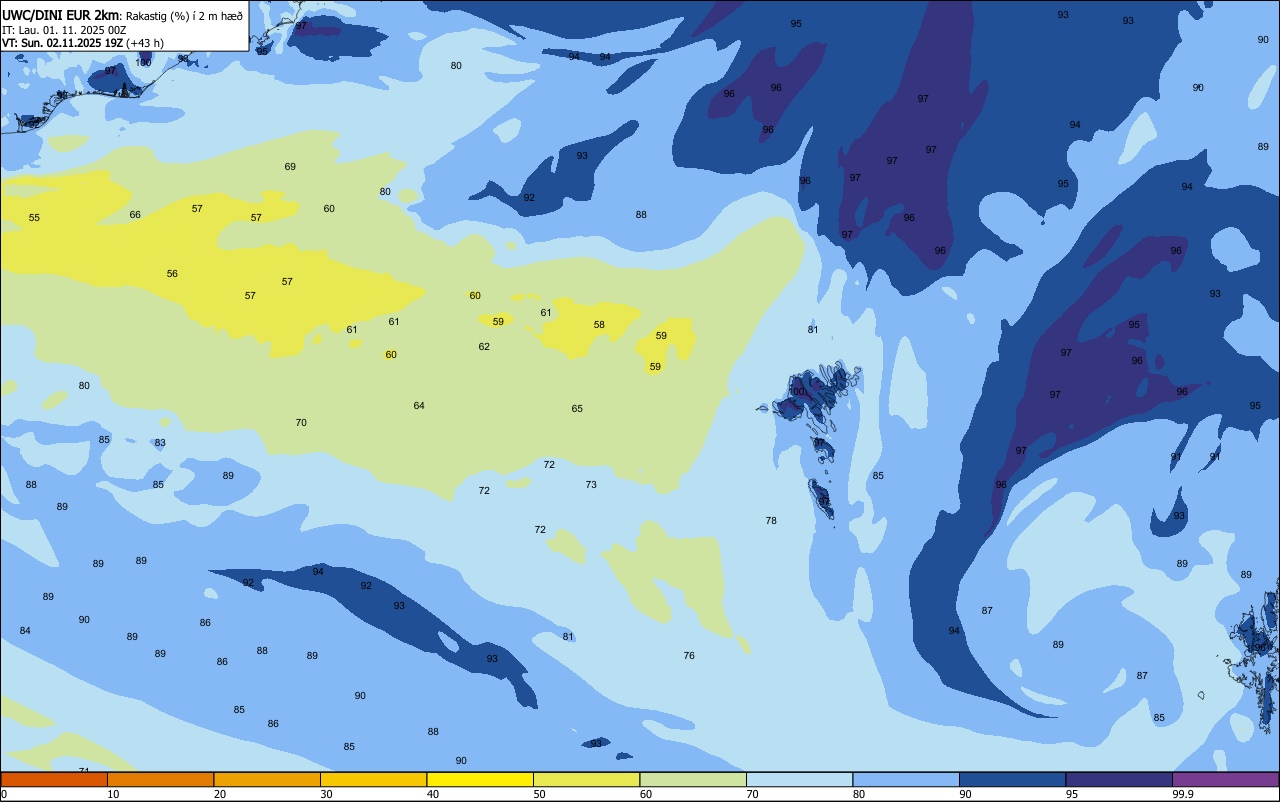The image size is (1280, 802).
Task: Click the humidity value 83 on the map
Action: tap(160, 442)
